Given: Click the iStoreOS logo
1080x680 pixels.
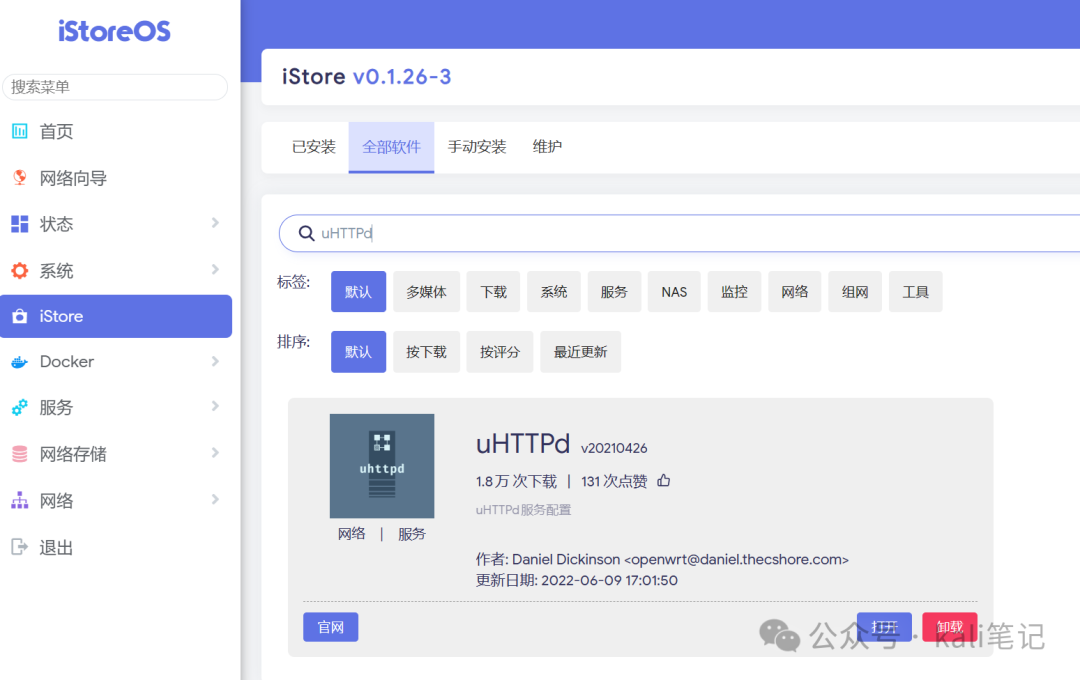Looking at the screenshot, I should click(114, 31).
